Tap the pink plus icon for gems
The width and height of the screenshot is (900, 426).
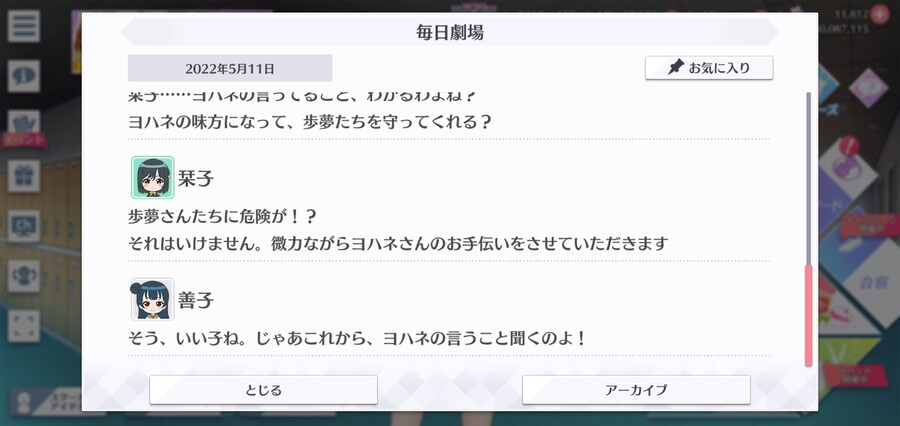pos(879,14)
